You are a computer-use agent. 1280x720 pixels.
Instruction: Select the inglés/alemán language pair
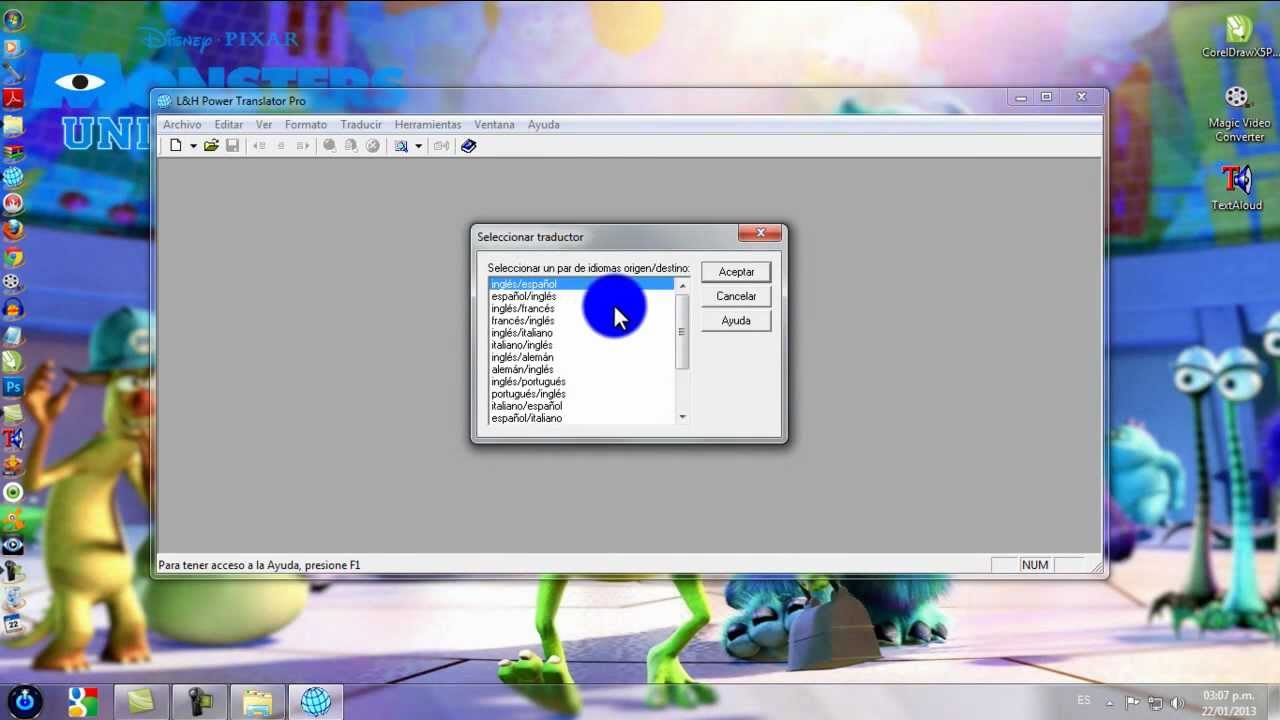click(x=582, y=357)
